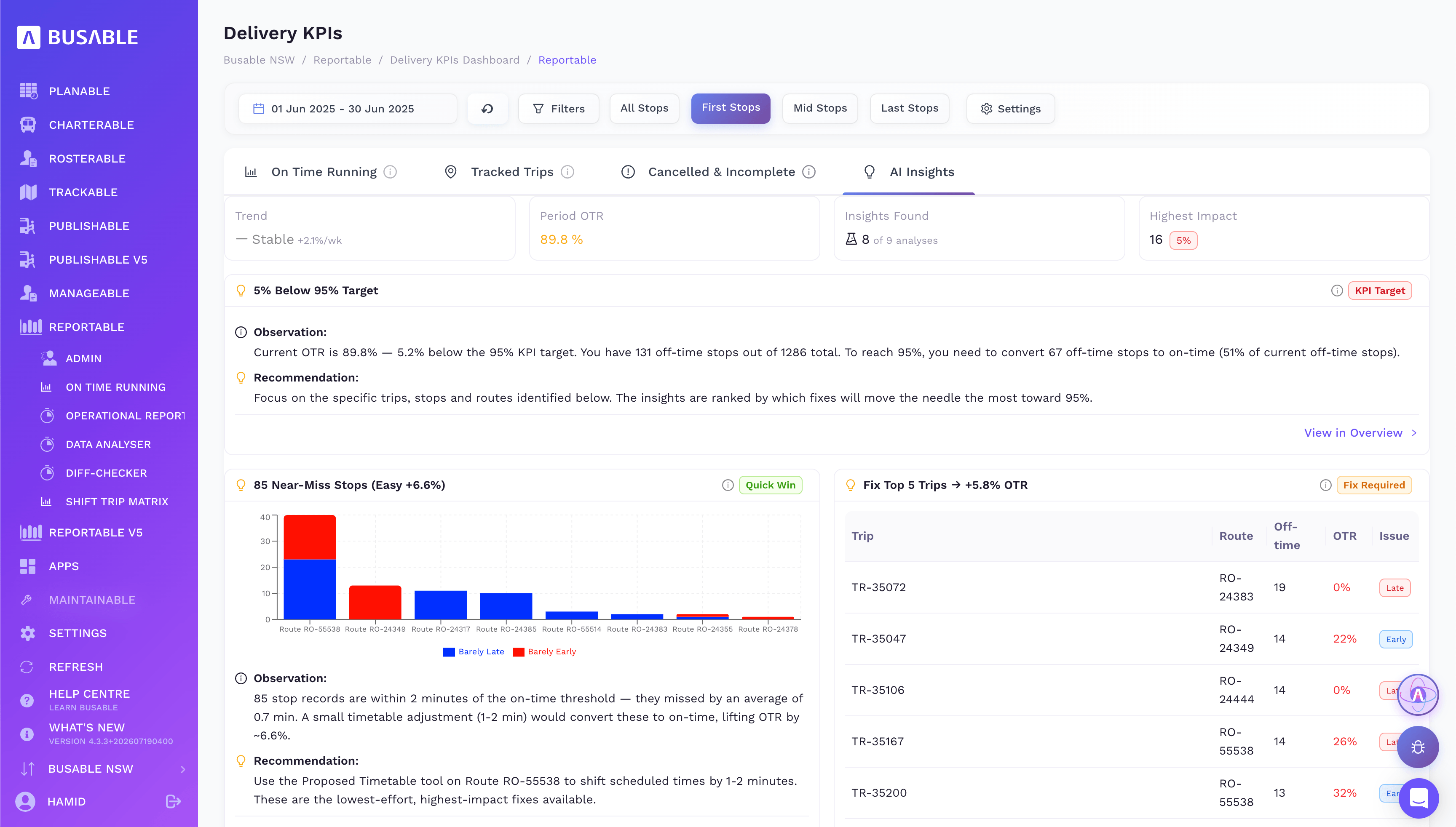Click info icon beside KPI Target badge
The image size is (1456, 827).
[x=1337, y=291]
